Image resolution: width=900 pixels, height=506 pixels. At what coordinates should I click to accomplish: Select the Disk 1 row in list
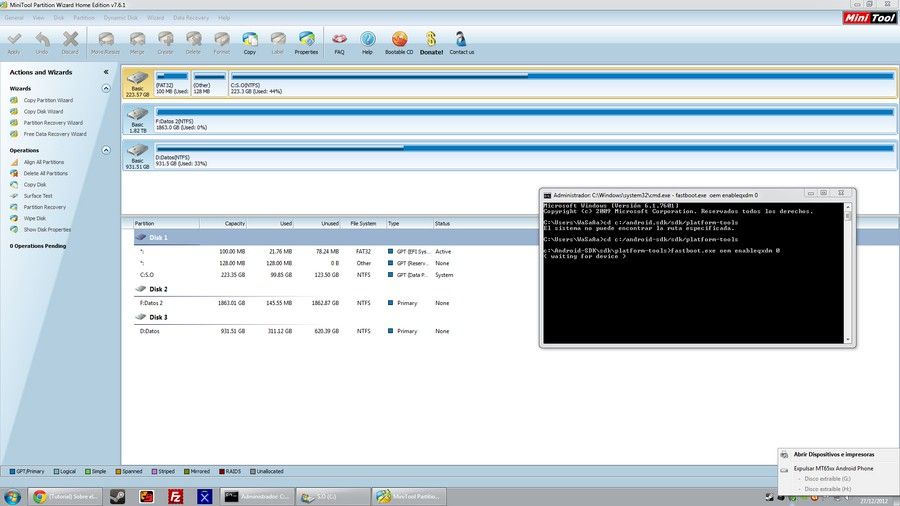[336, 238]
